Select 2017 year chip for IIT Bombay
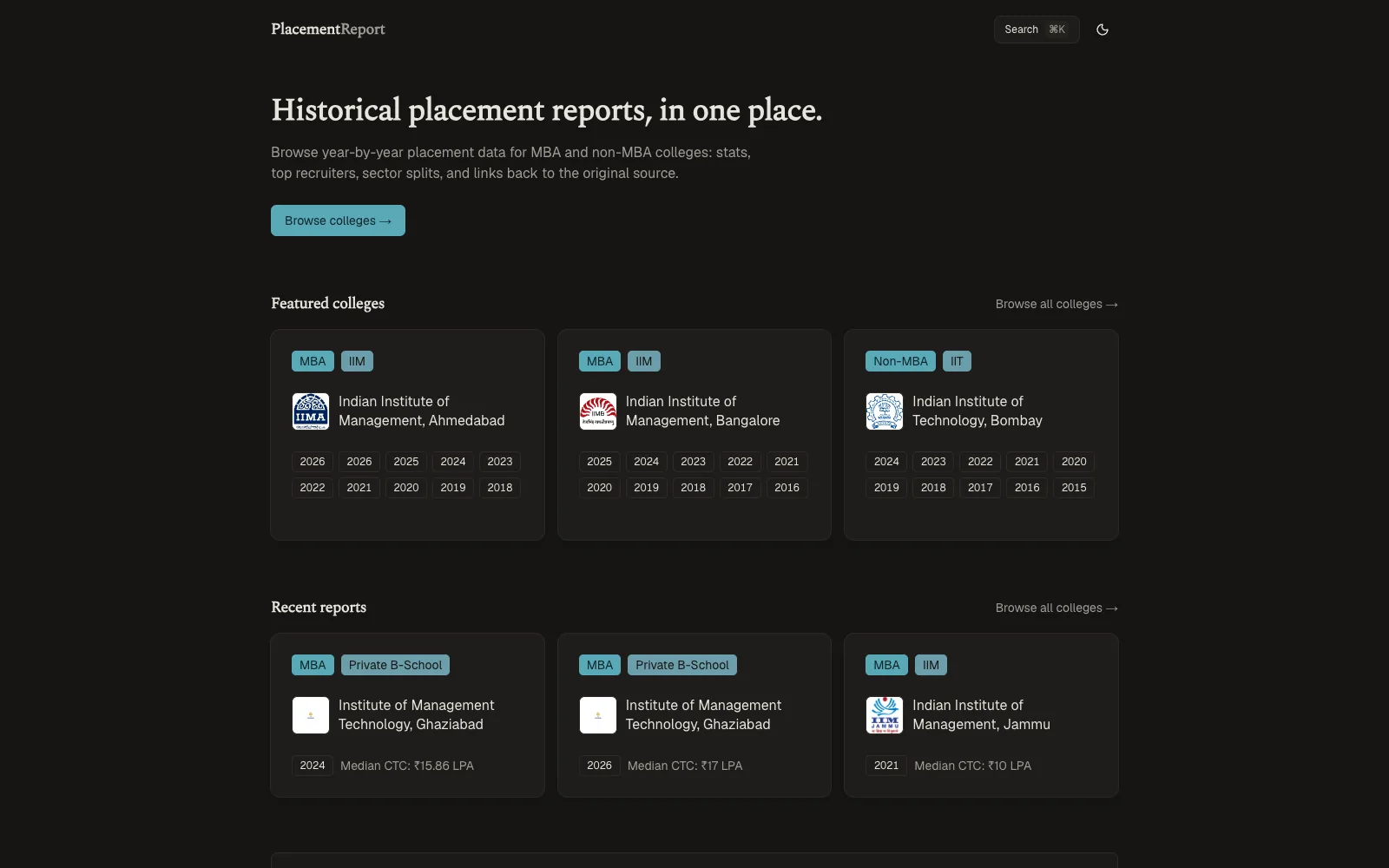Screen dimensions: 1389x868 (980, 488)
